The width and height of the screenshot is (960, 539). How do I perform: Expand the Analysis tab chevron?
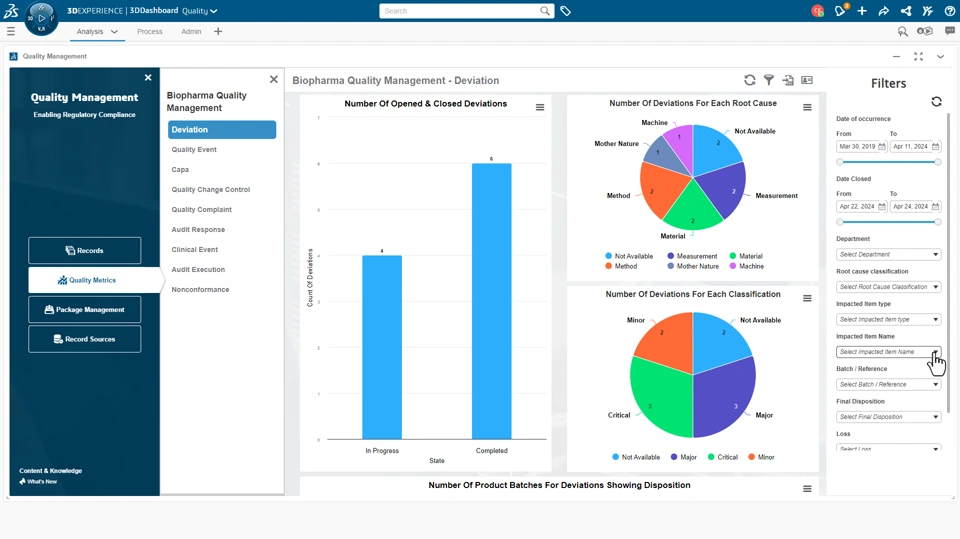[x=114, y=32]
